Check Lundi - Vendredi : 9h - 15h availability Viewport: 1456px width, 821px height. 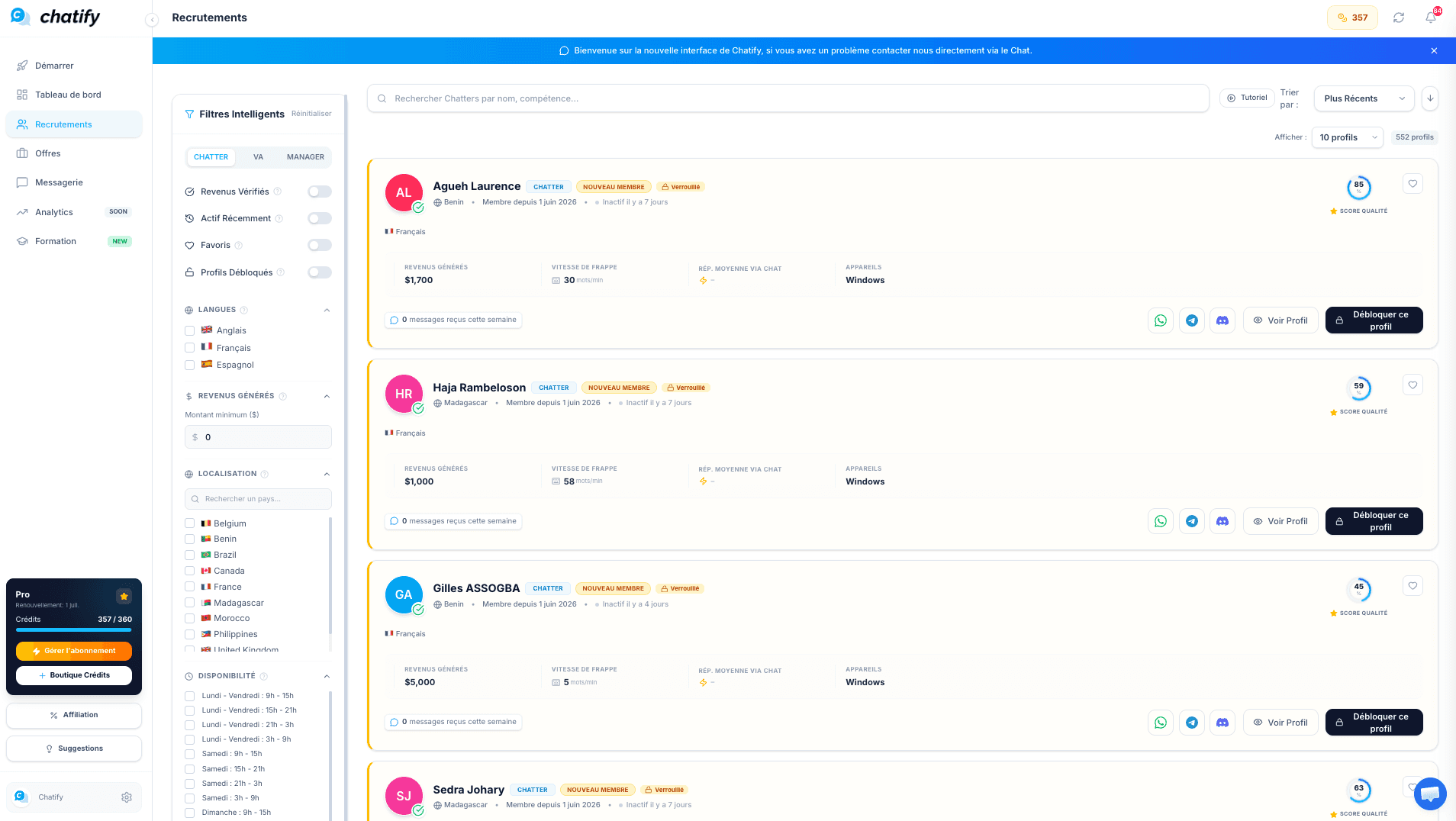pos(189,696)
